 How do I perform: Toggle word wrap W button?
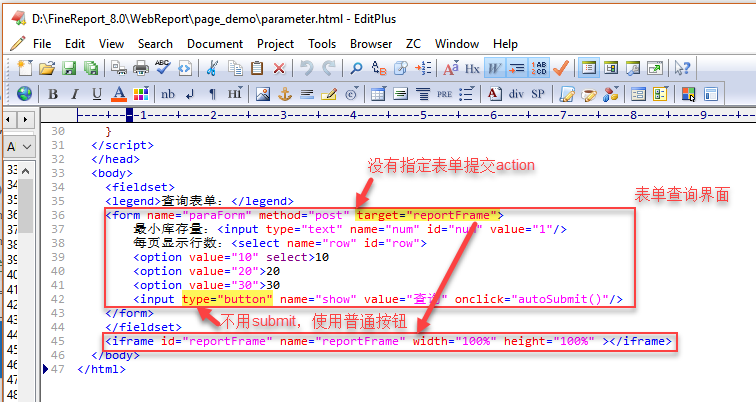(x=494, y=68)
